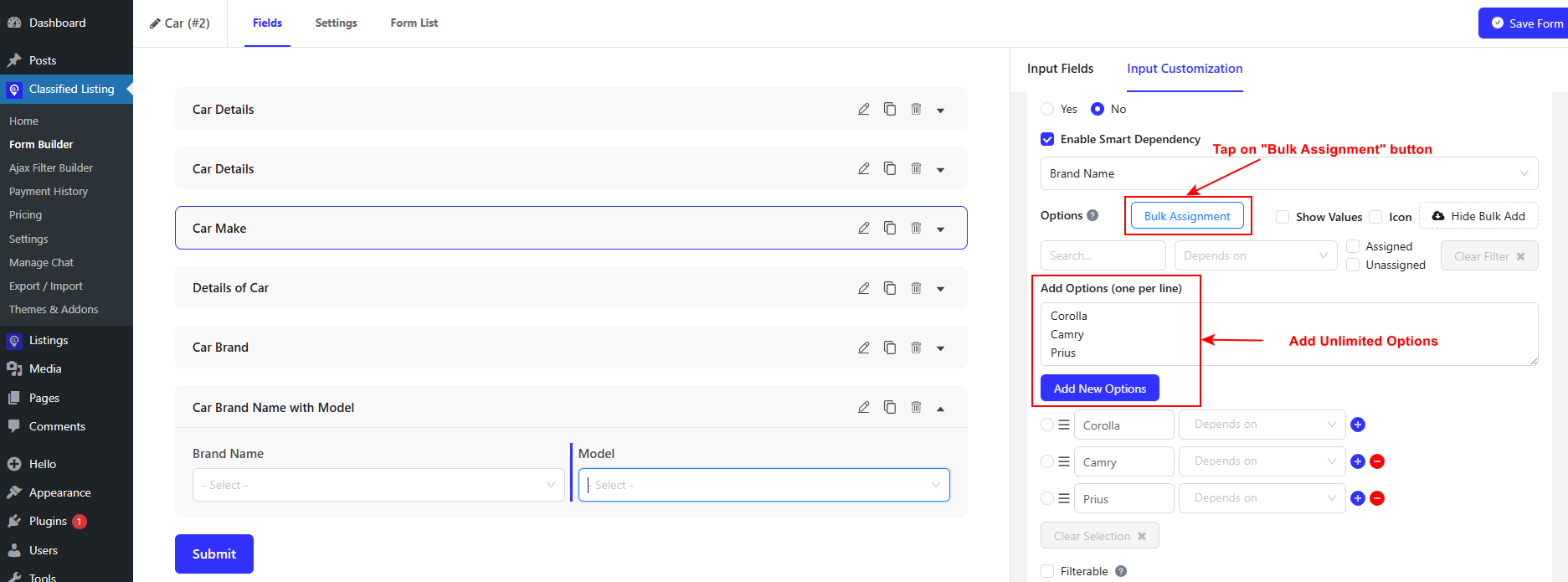This screenshot has width=1568, height=582.
Task: Open the Form List tab
Action: coord(414,23)
